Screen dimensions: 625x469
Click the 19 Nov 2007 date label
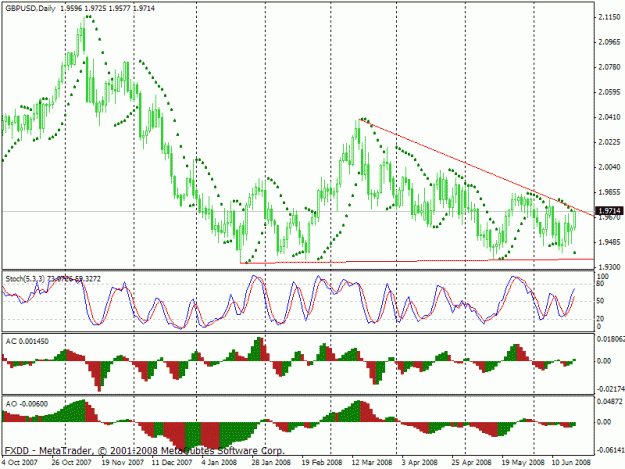pos(123,463)
